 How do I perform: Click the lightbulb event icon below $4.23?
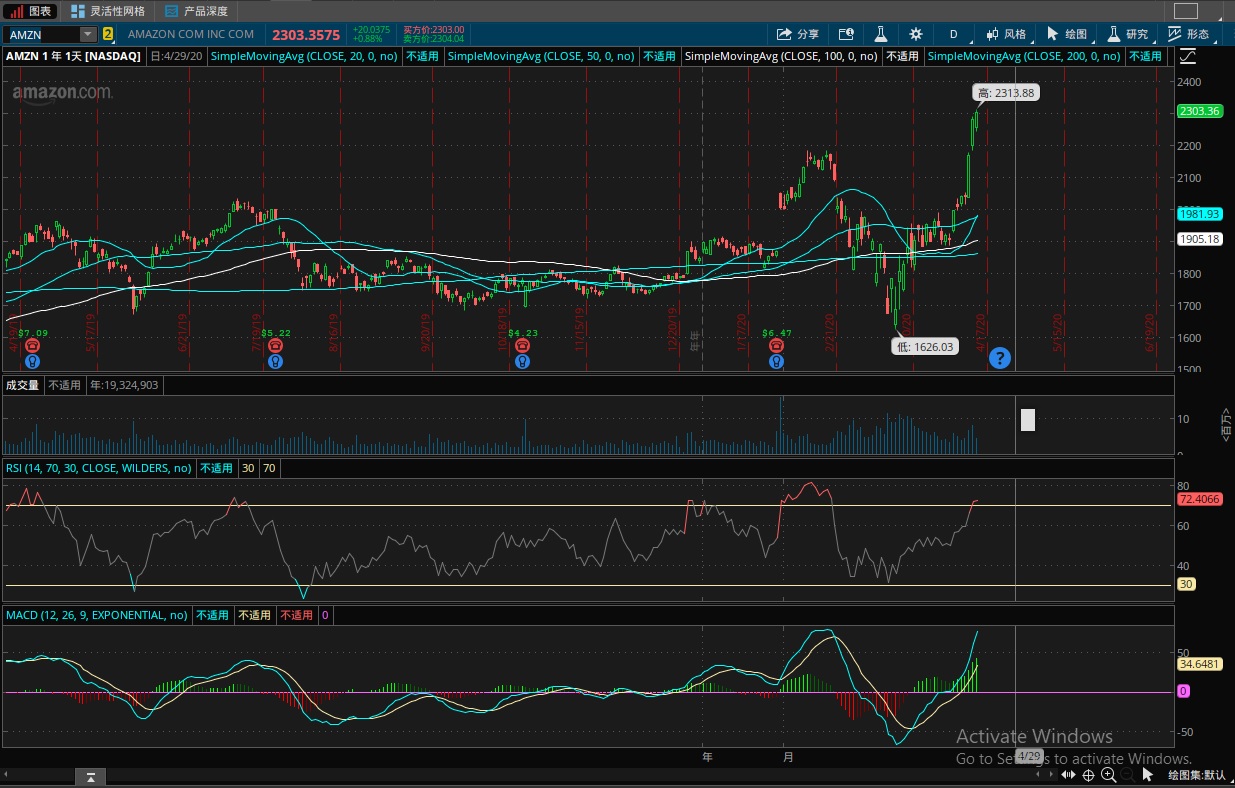pos(522,360)
